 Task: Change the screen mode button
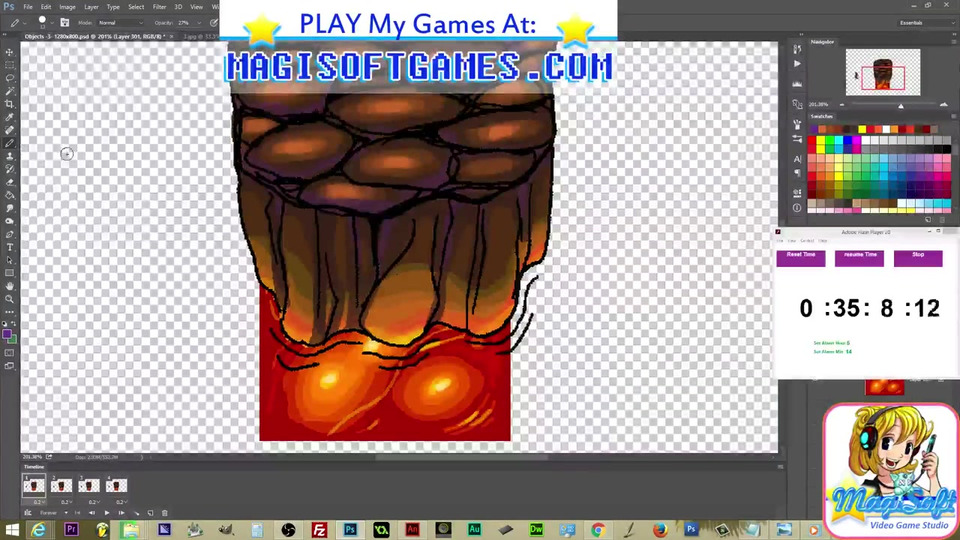pos(9,366)
